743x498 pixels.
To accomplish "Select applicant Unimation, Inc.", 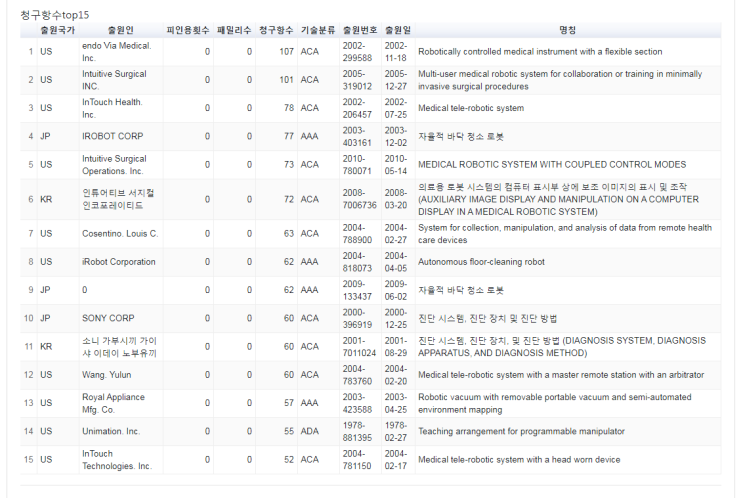I will coord(110,431).
